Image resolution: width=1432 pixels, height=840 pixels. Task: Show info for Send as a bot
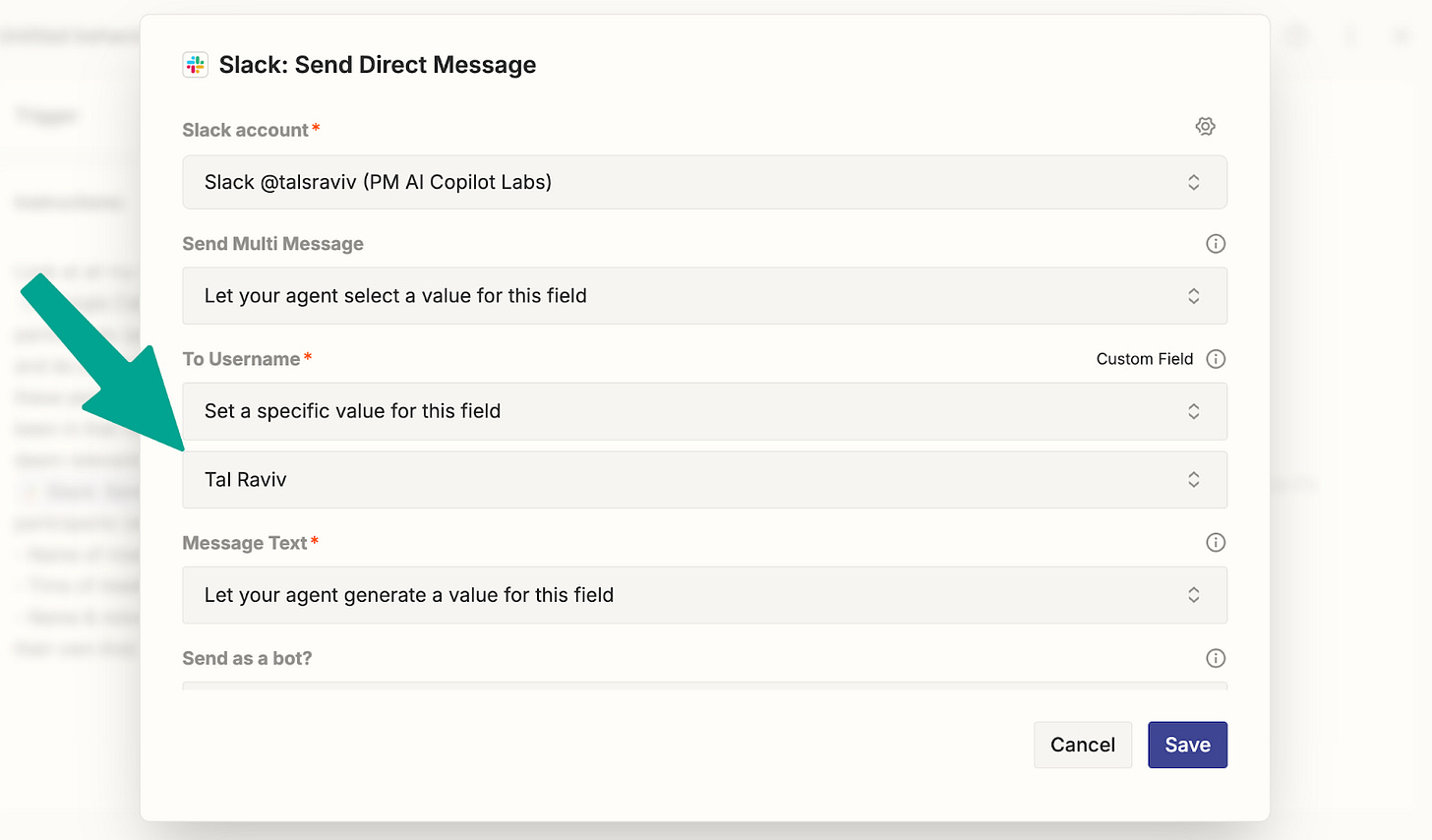pyautogui.click(x=1216, y=658)
